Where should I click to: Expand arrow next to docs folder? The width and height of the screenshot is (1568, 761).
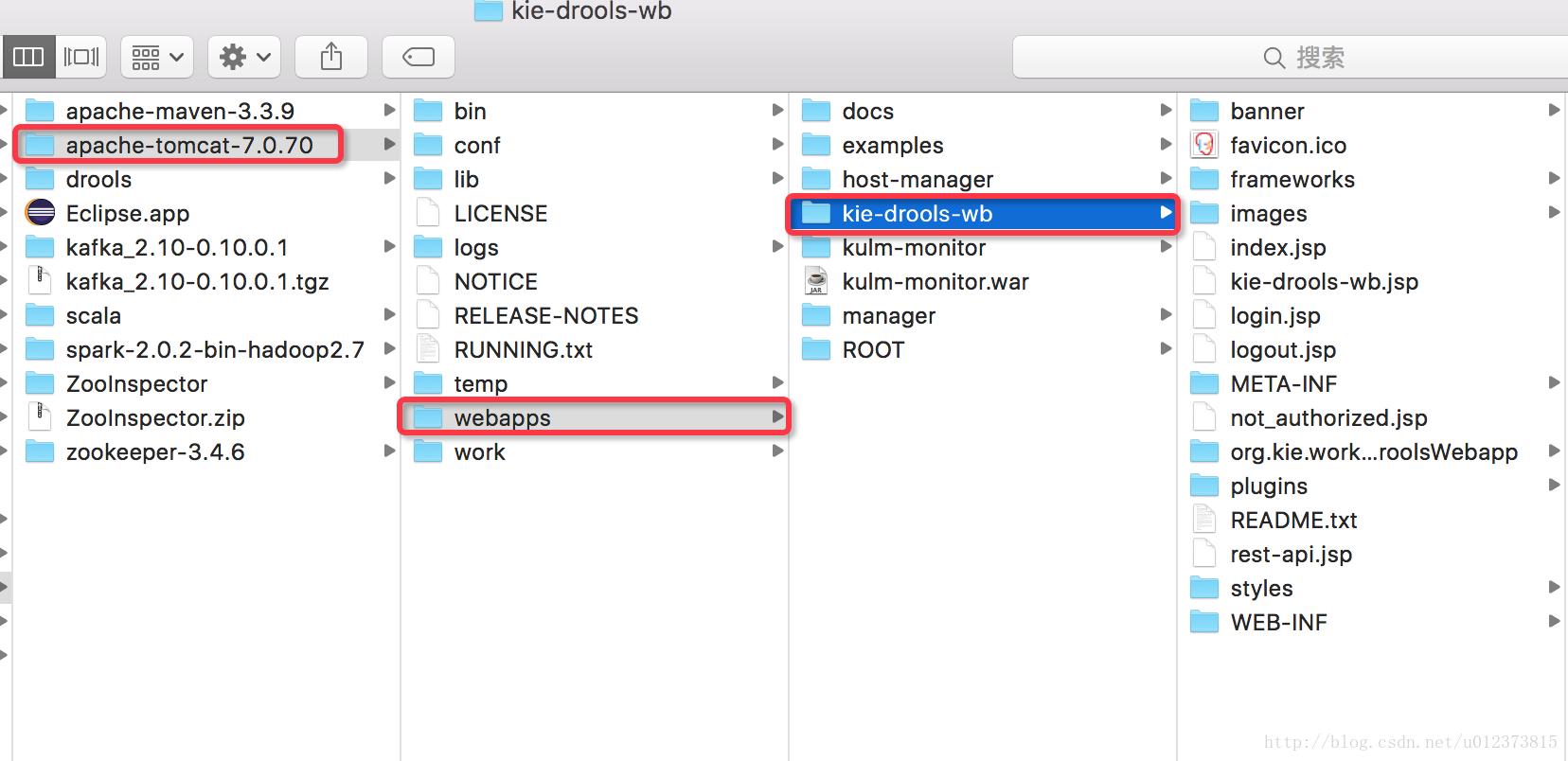(x=1166, y=110)
